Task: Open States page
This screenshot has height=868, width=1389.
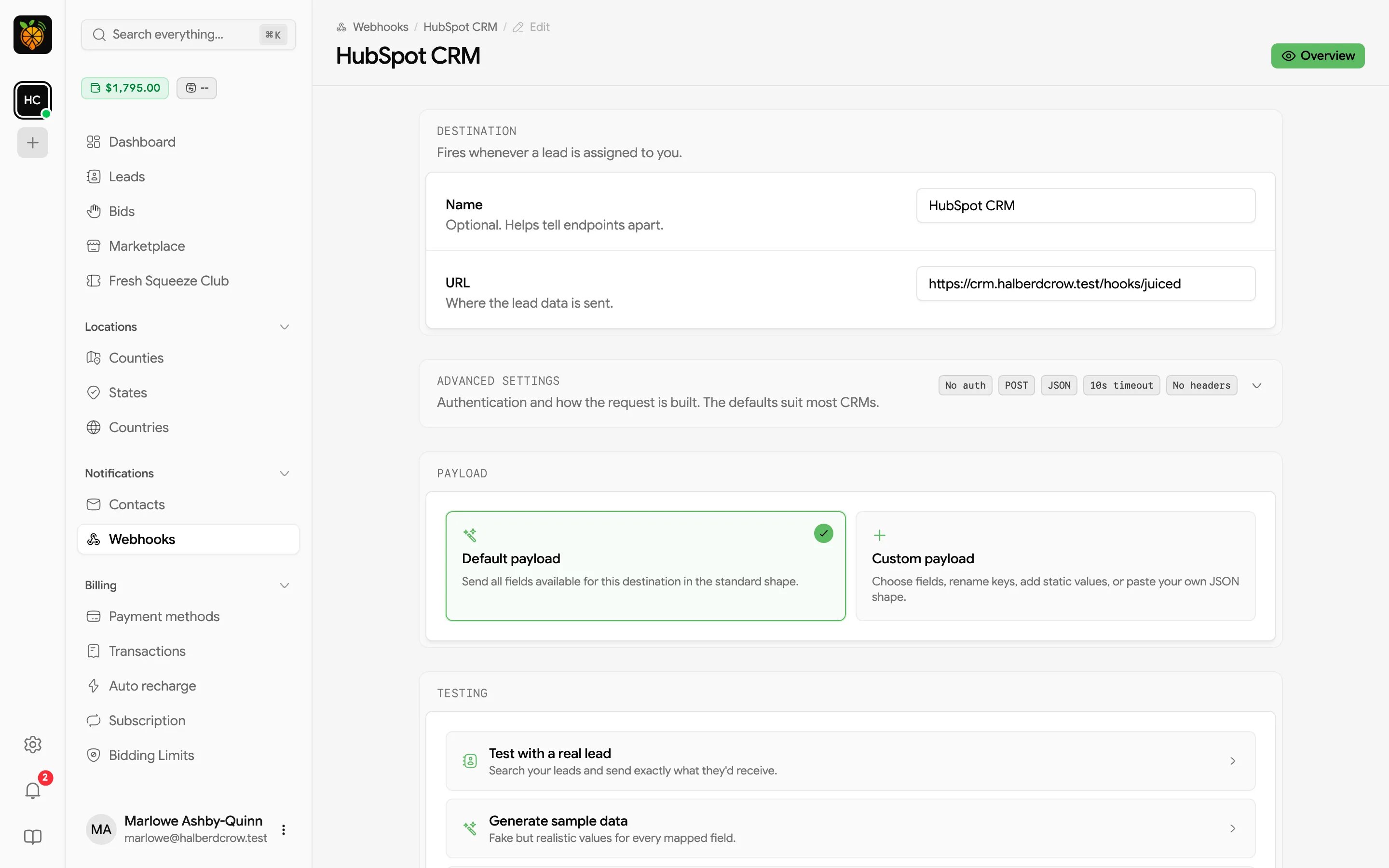Action: (x=188, y=393)
